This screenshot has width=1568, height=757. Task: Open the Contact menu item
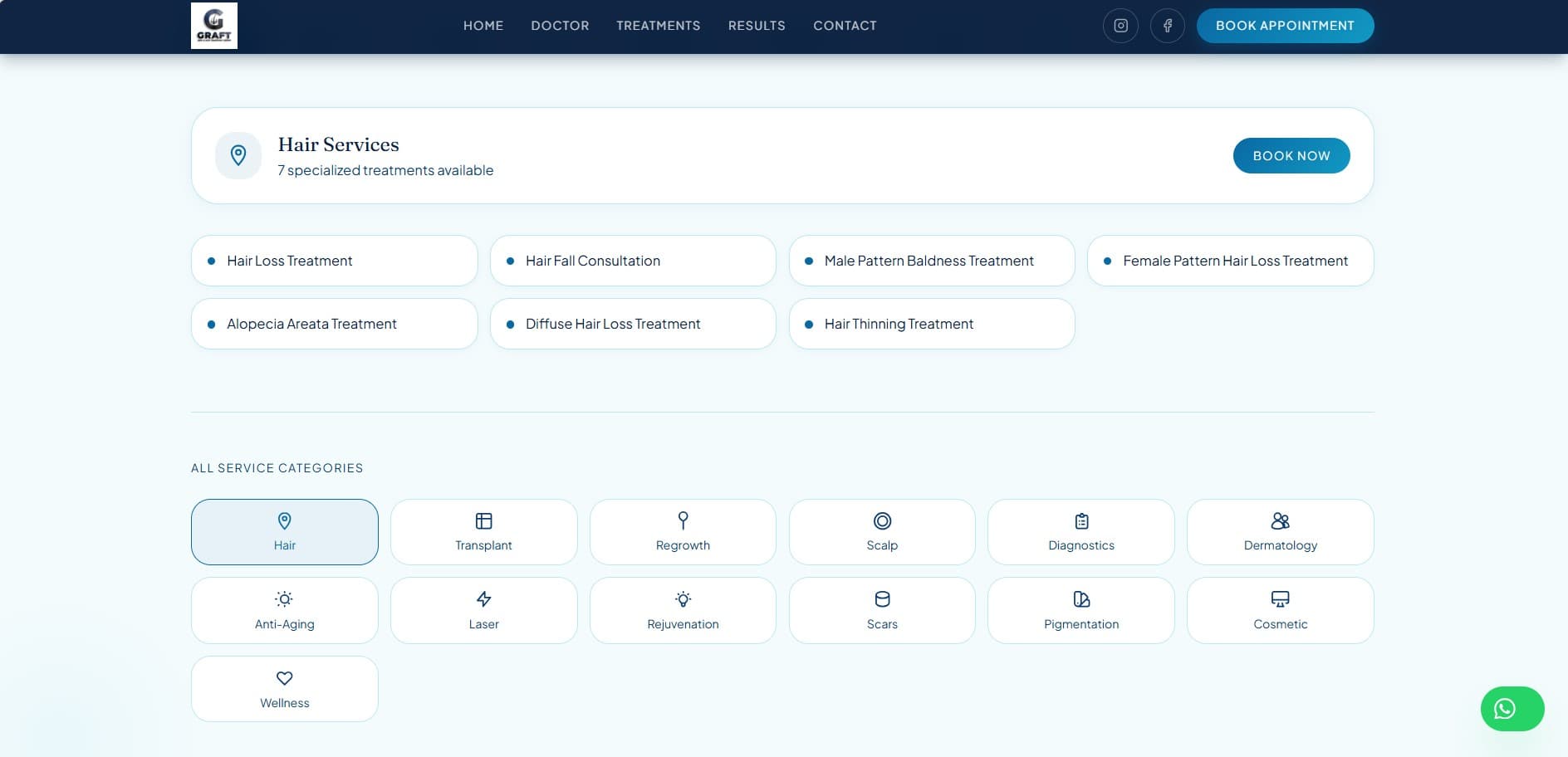pos(845,26)
